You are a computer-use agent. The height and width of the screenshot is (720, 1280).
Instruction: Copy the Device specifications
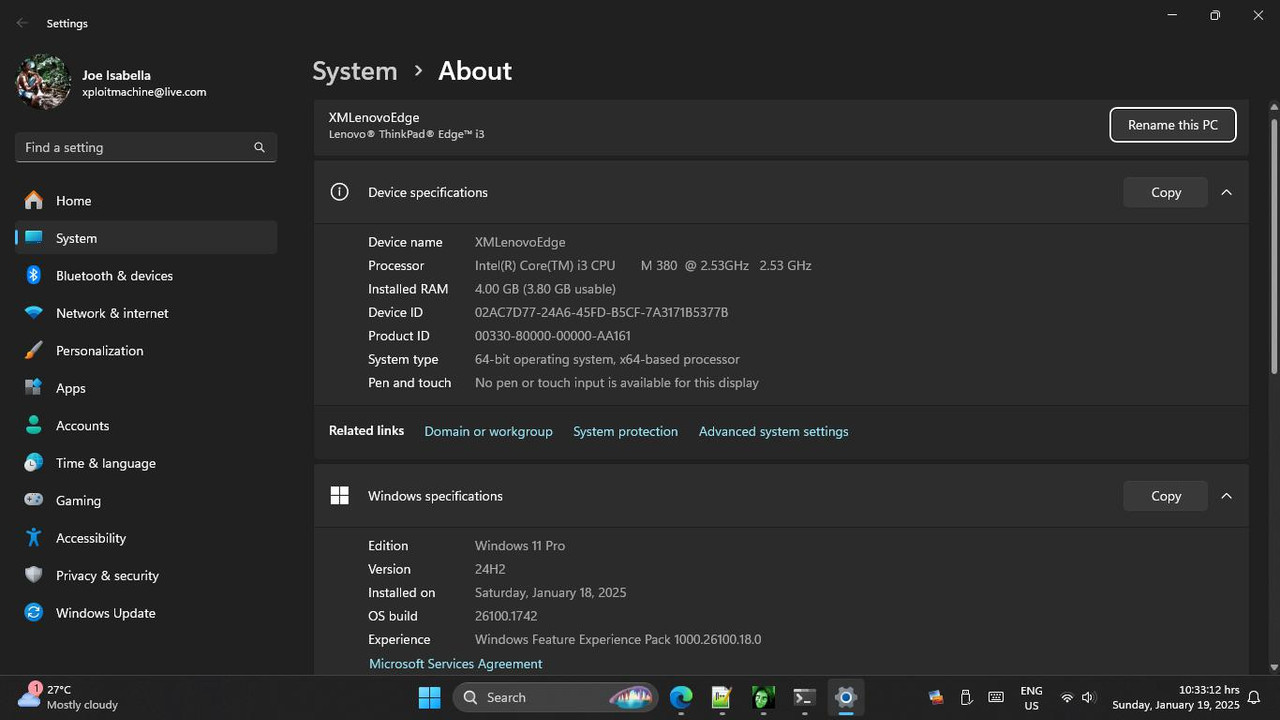click(1165, 192)
